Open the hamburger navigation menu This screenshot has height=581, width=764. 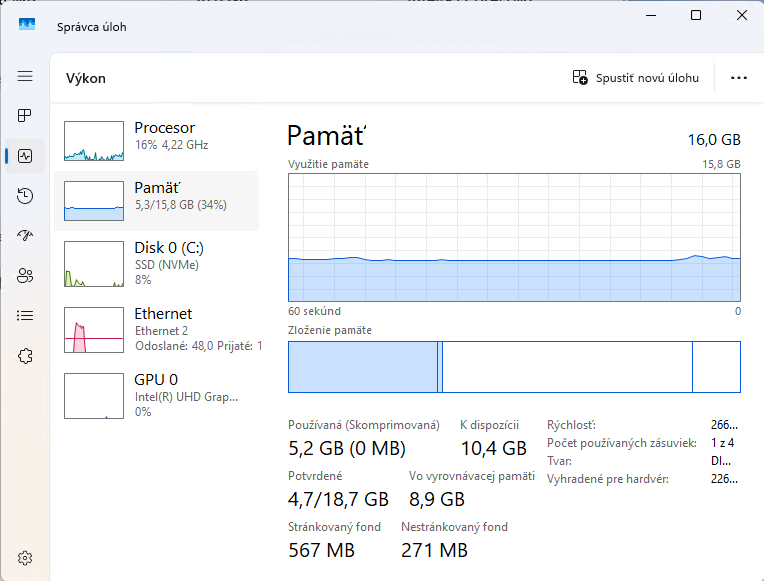click(25, 76)
